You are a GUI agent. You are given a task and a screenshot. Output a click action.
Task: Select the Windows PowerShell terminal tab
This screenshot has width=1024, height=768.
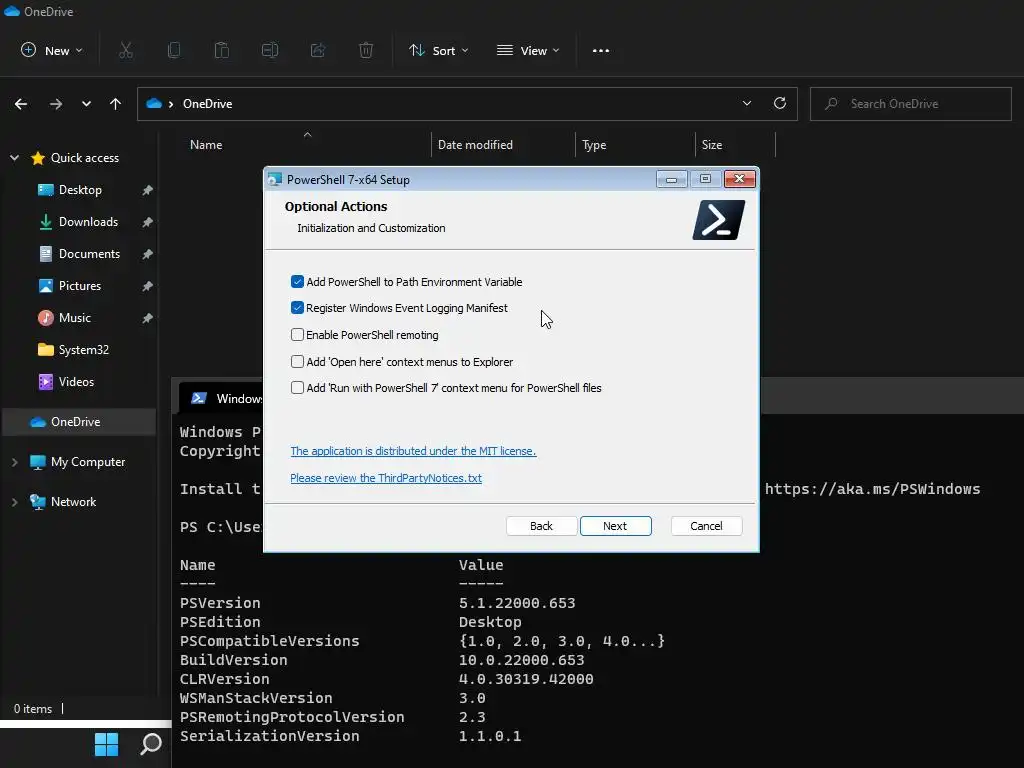[x=222, y=398]
